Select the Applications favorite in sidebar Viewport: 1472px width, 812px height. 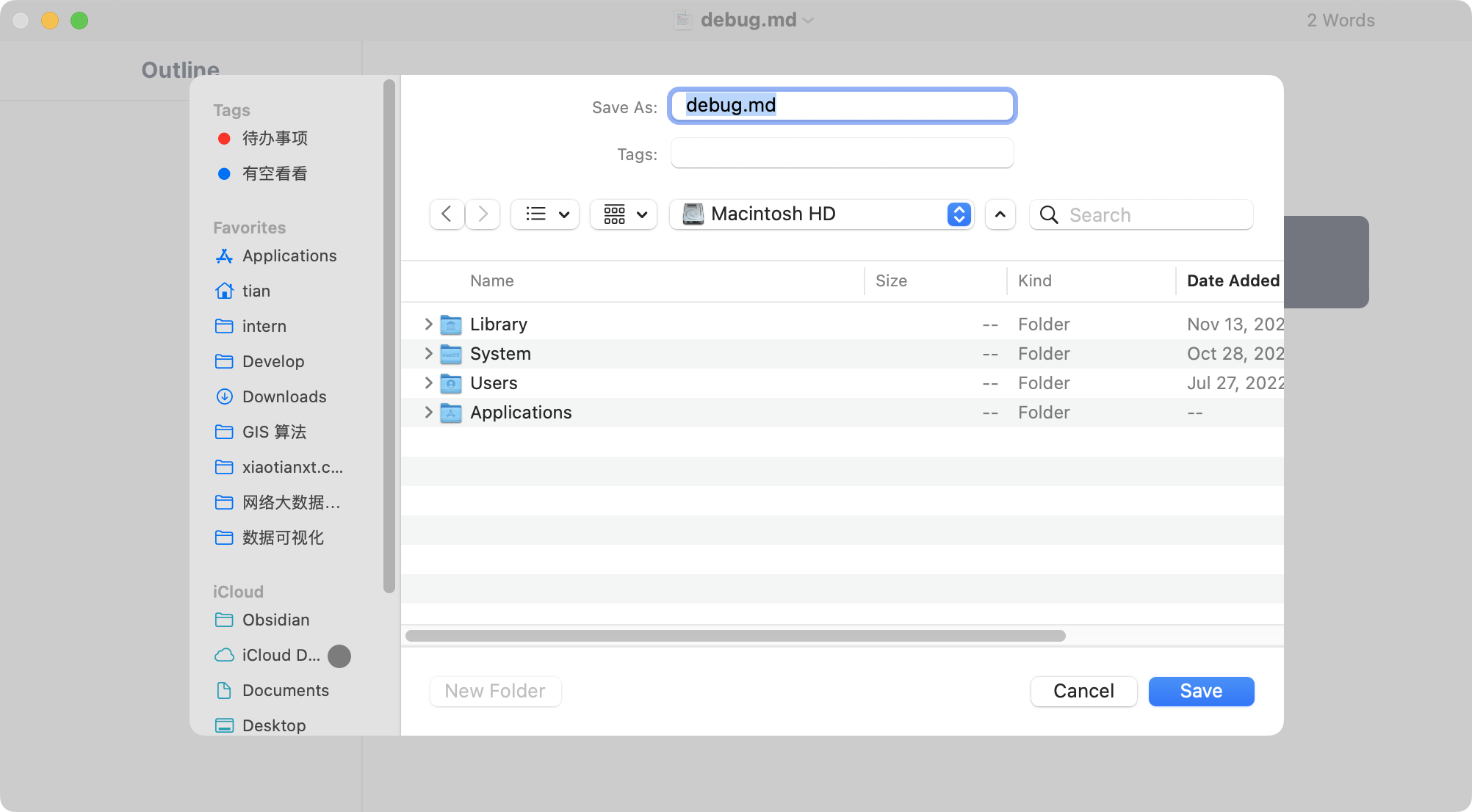[x=289, y=255]
